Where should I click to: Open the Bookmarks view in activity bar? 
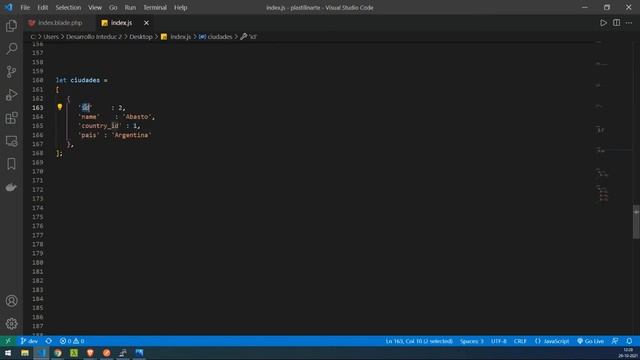click(x=11, y=164)
